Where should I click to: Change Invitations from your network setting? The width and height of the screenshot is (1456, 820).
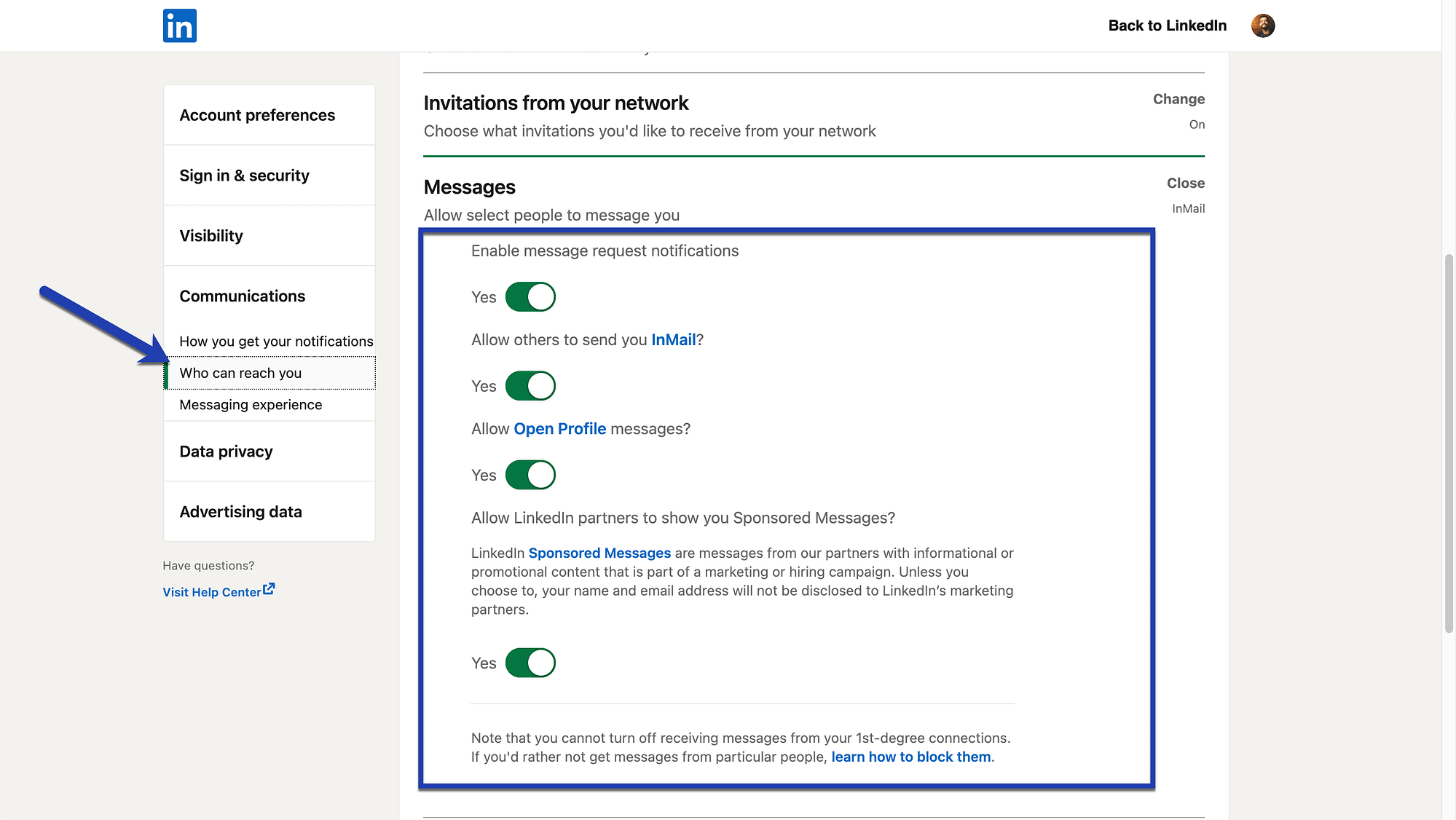pyautogui.click(x=1178, y=98)
